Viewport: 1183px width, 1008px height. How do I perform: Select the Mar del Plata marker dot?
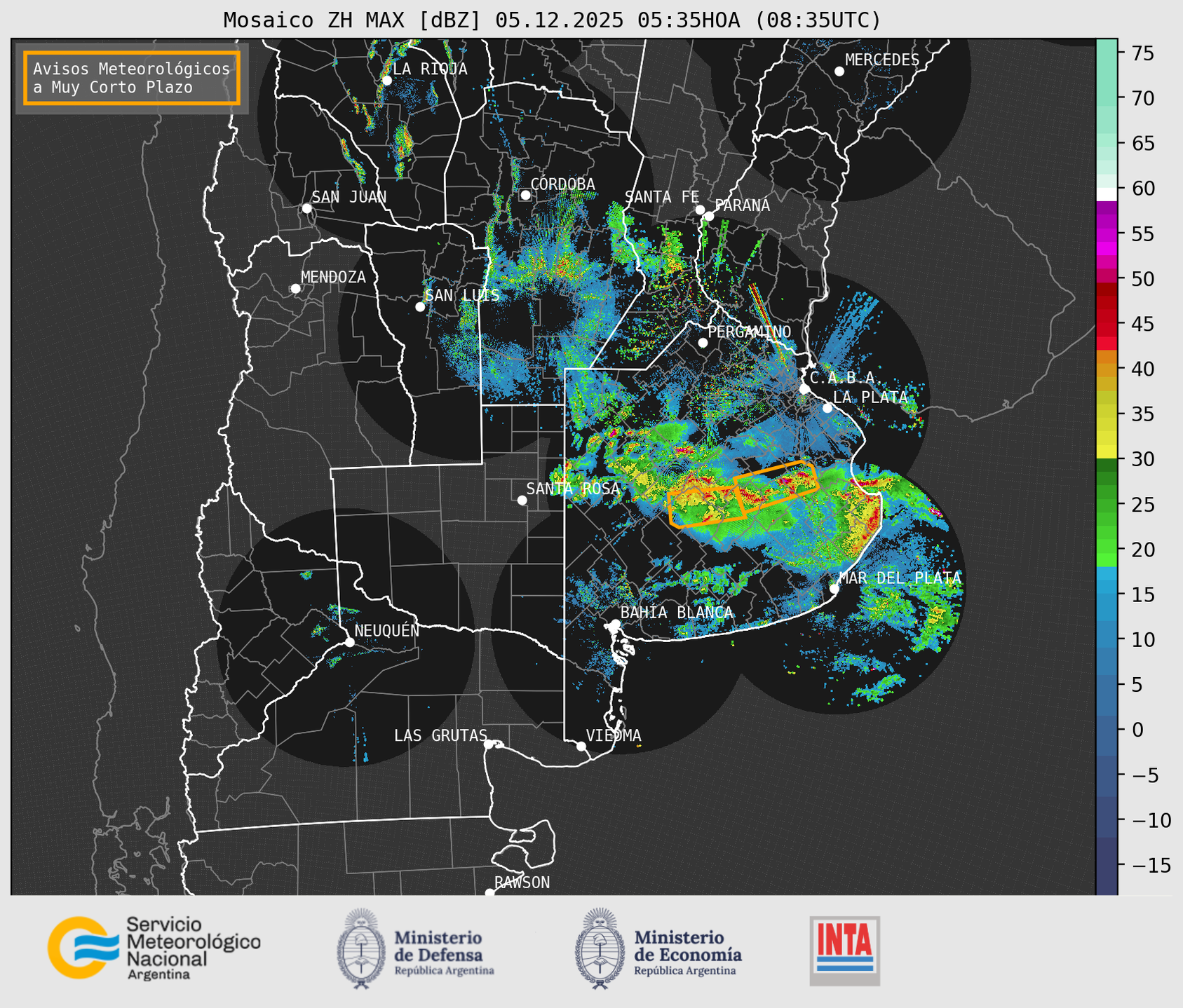point(834,588)
